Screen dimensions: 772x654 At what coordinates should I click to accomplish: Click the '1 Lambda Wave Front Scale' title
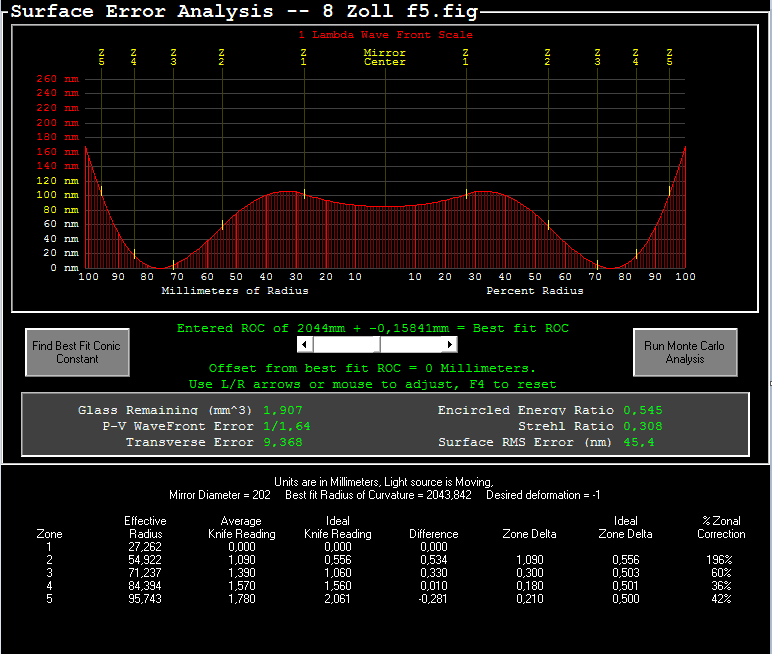(386, 35)
